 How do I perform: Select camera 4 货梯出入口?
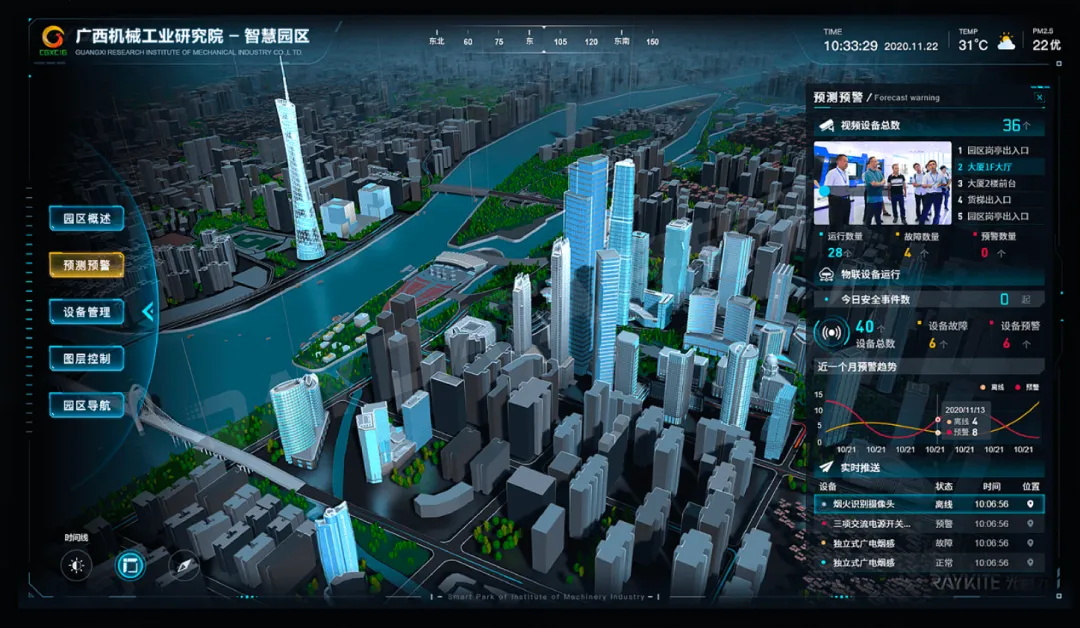[999, 200]
